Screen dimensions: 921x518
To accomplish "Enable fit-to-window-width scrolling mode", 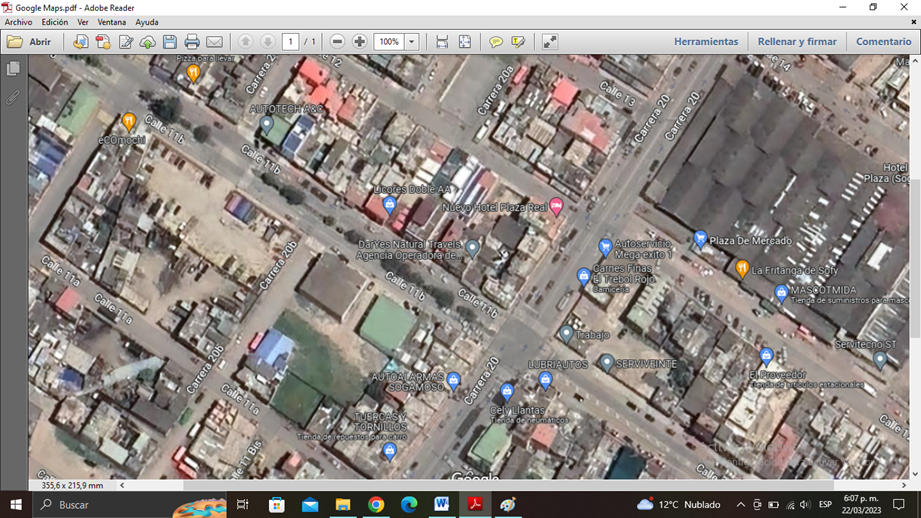I will [x=442, y=42].
